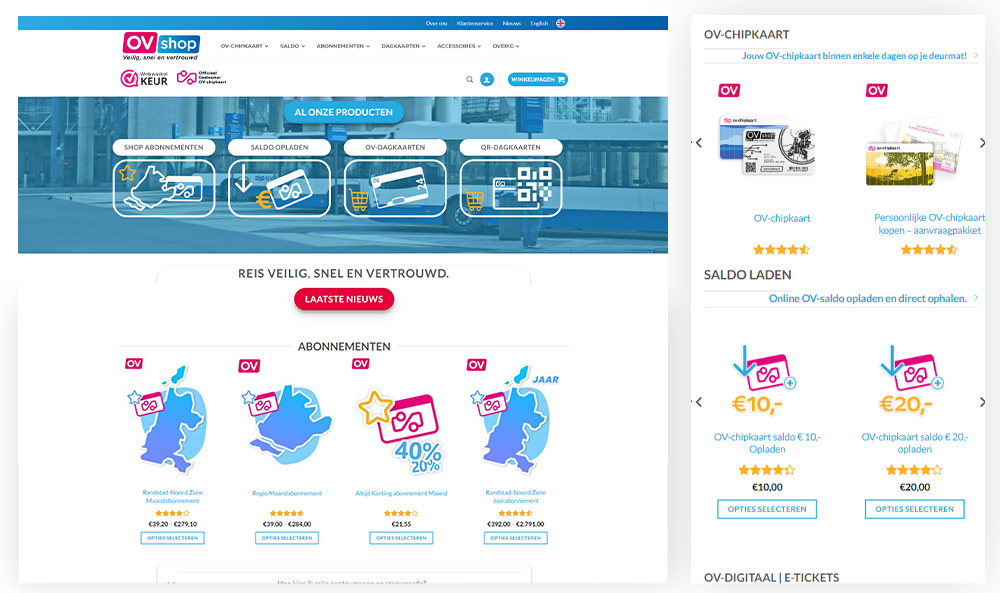Click the Saldo Opladen tile icon

279,188
